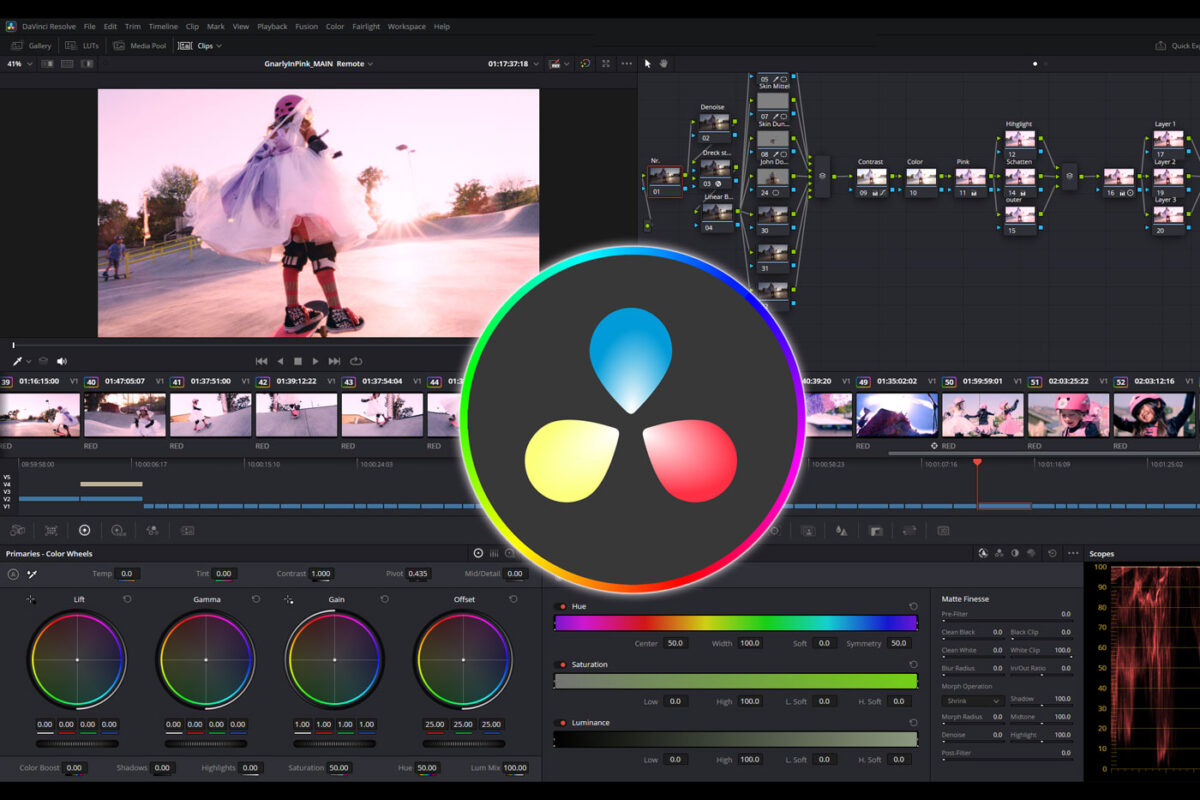Open the Fairlight menu
The image size is (1200, 800).
coord(366,26)
